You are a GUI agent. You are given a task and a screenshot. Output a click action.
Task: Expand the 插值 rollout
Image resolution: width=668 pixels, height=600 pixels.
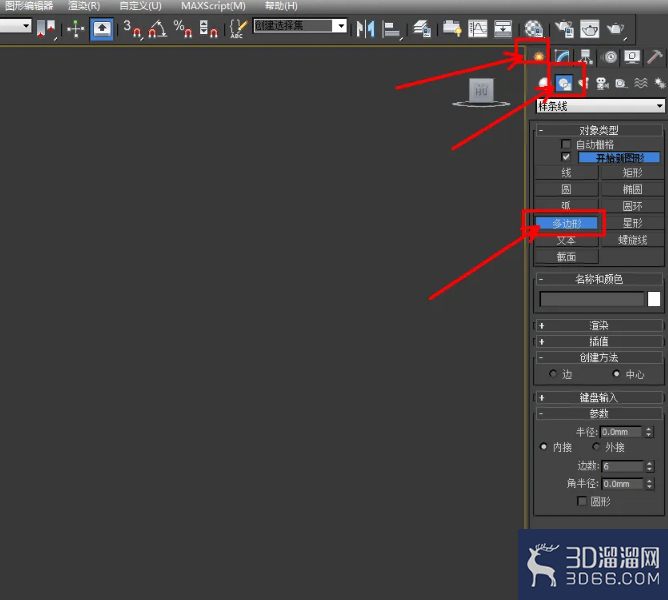coord(599,341)
